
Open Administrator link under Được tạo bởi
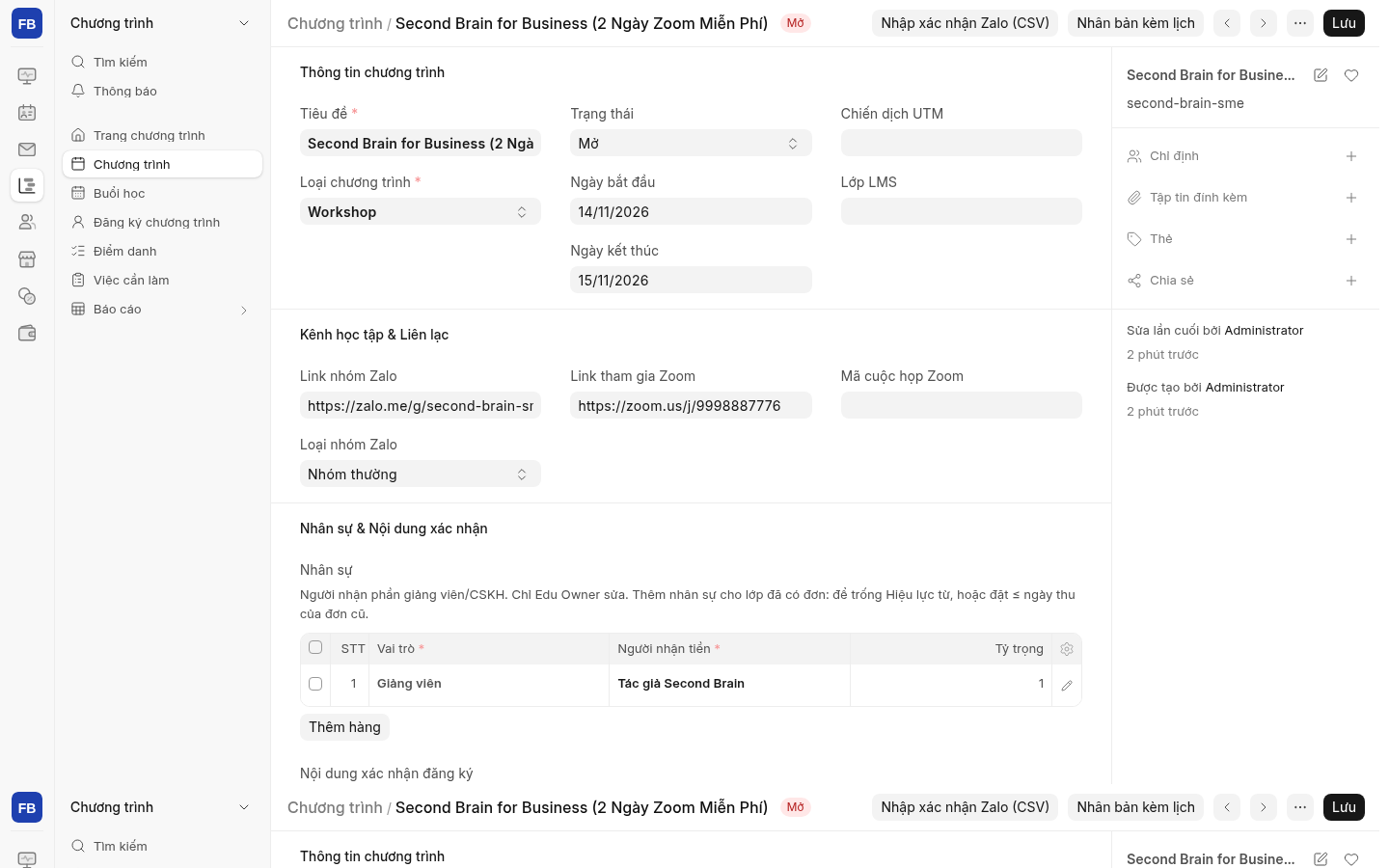point(1244,388)
